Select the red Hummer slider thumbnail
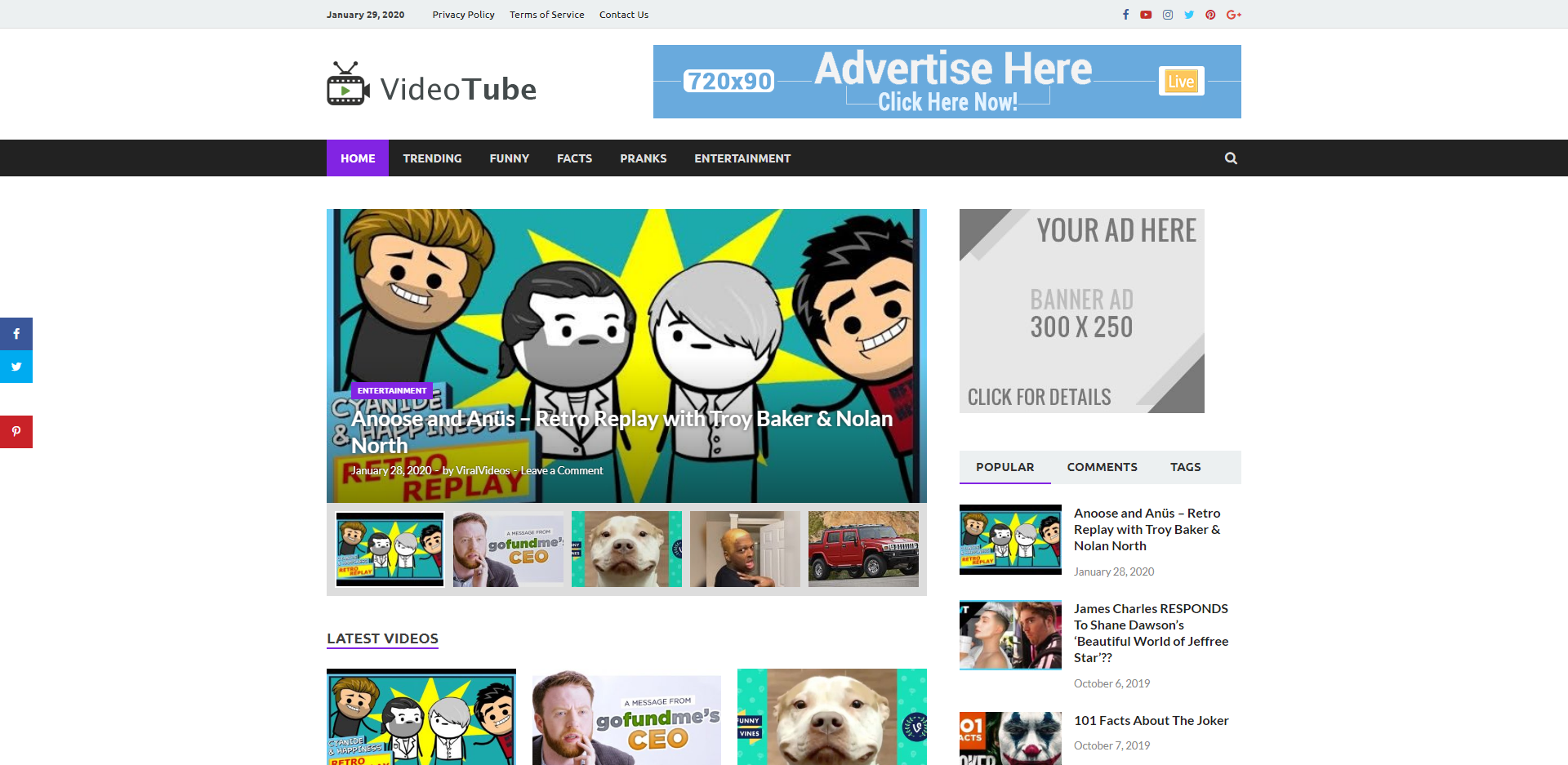1568x765 pixels. (863, 549)
